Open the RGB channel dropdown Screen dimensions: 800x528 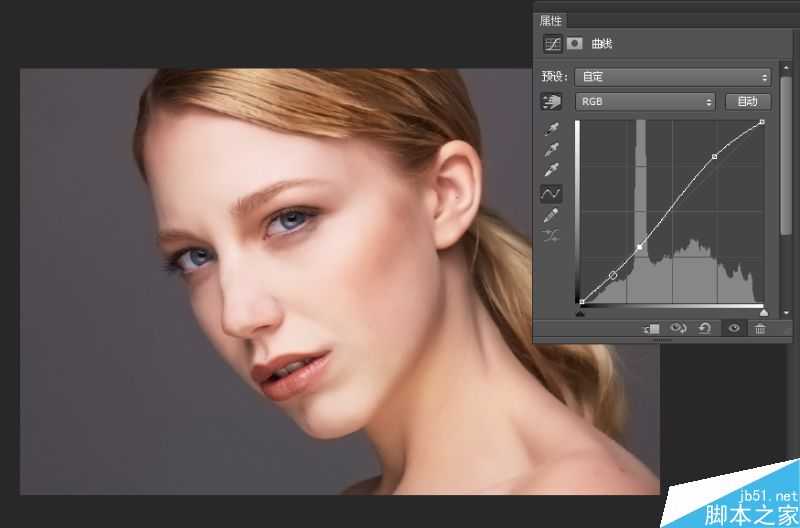tap(645, 101)
